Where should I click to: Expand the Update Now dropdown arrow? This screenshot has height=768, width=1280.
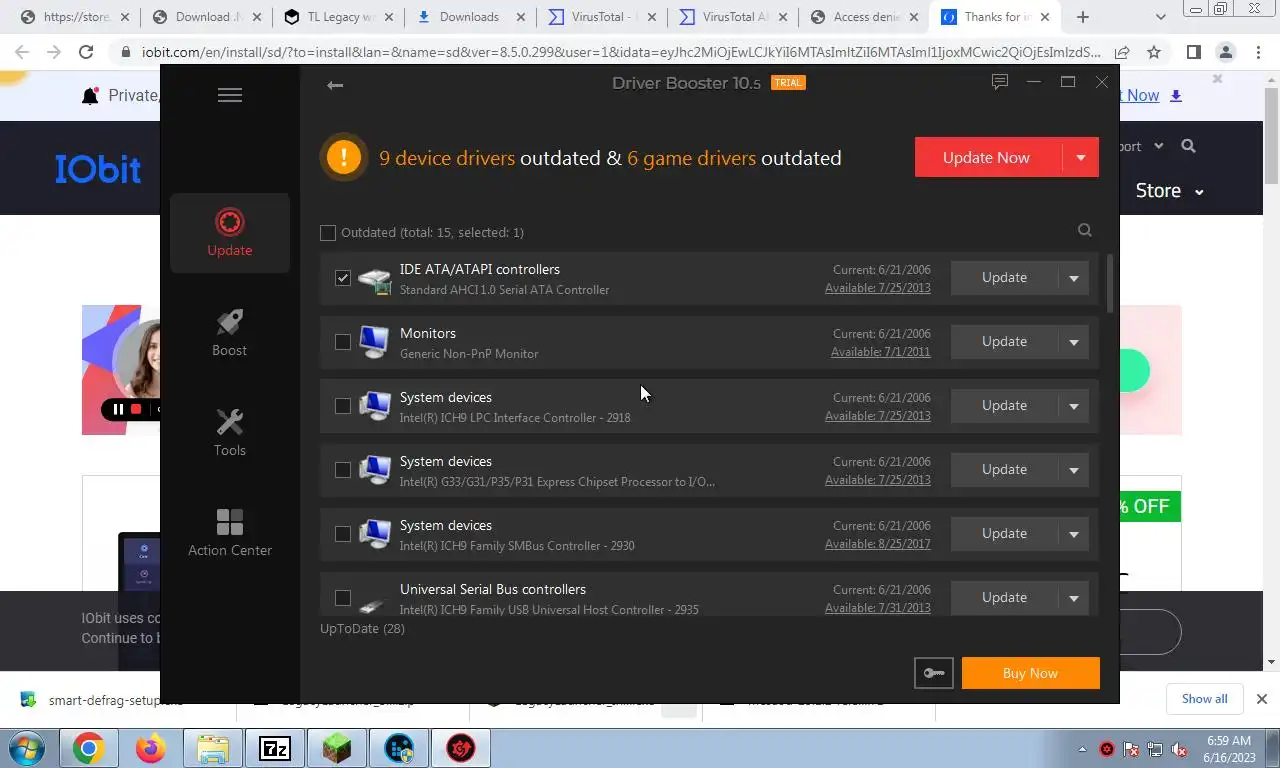1080,157
